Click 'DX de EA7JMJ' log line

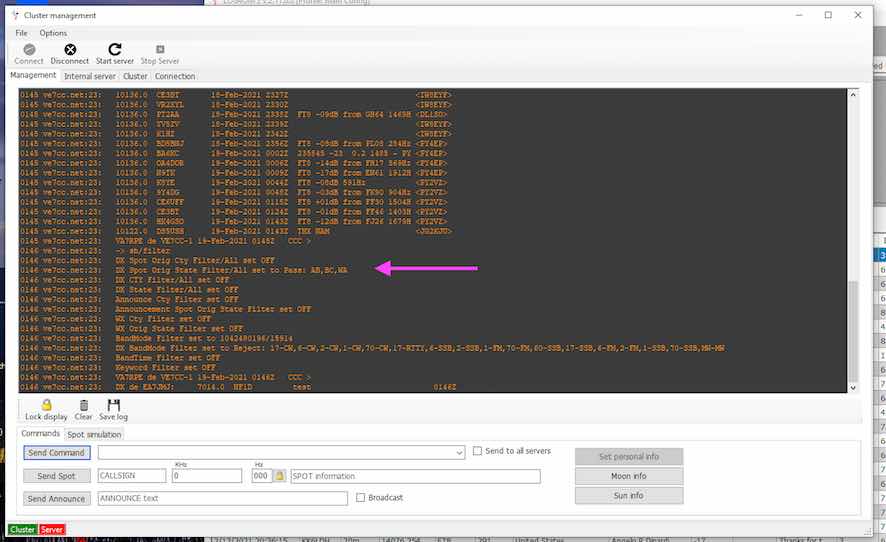[x=285, y=387]
